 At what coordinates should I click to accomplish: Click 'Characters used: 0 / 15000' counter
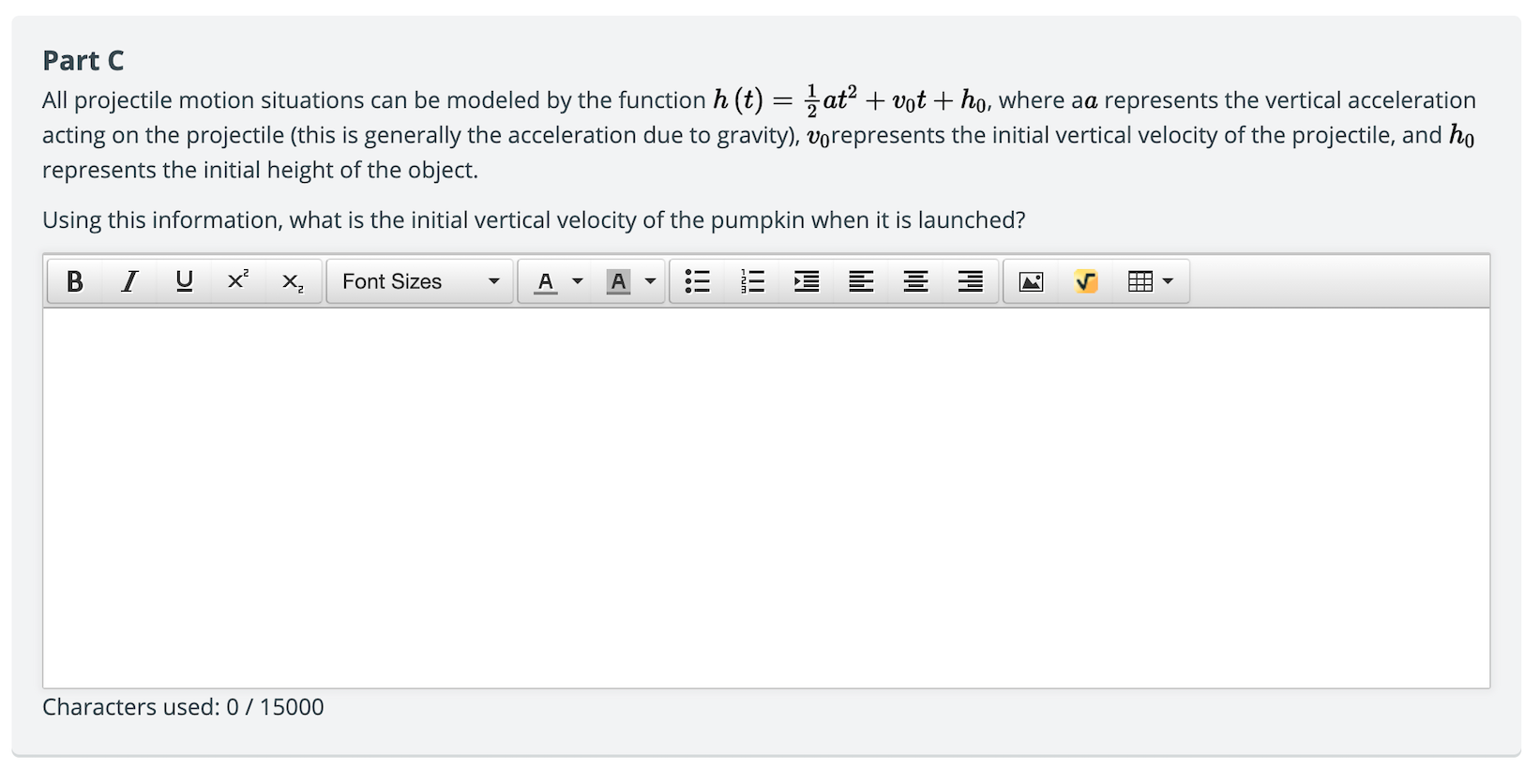pyautogui.click(x=183, y=707)
